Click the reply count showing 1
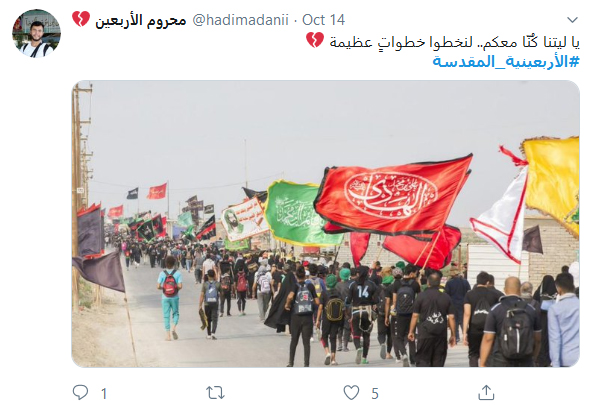The image size is (592, 411). [x=104, y=394]
